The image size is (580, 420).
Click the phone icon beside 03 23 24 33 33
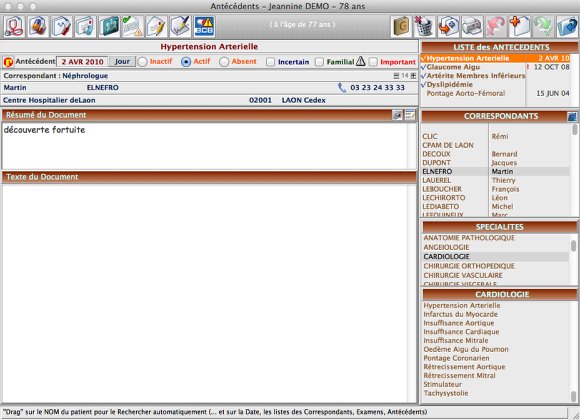click(x=342, y=88)
